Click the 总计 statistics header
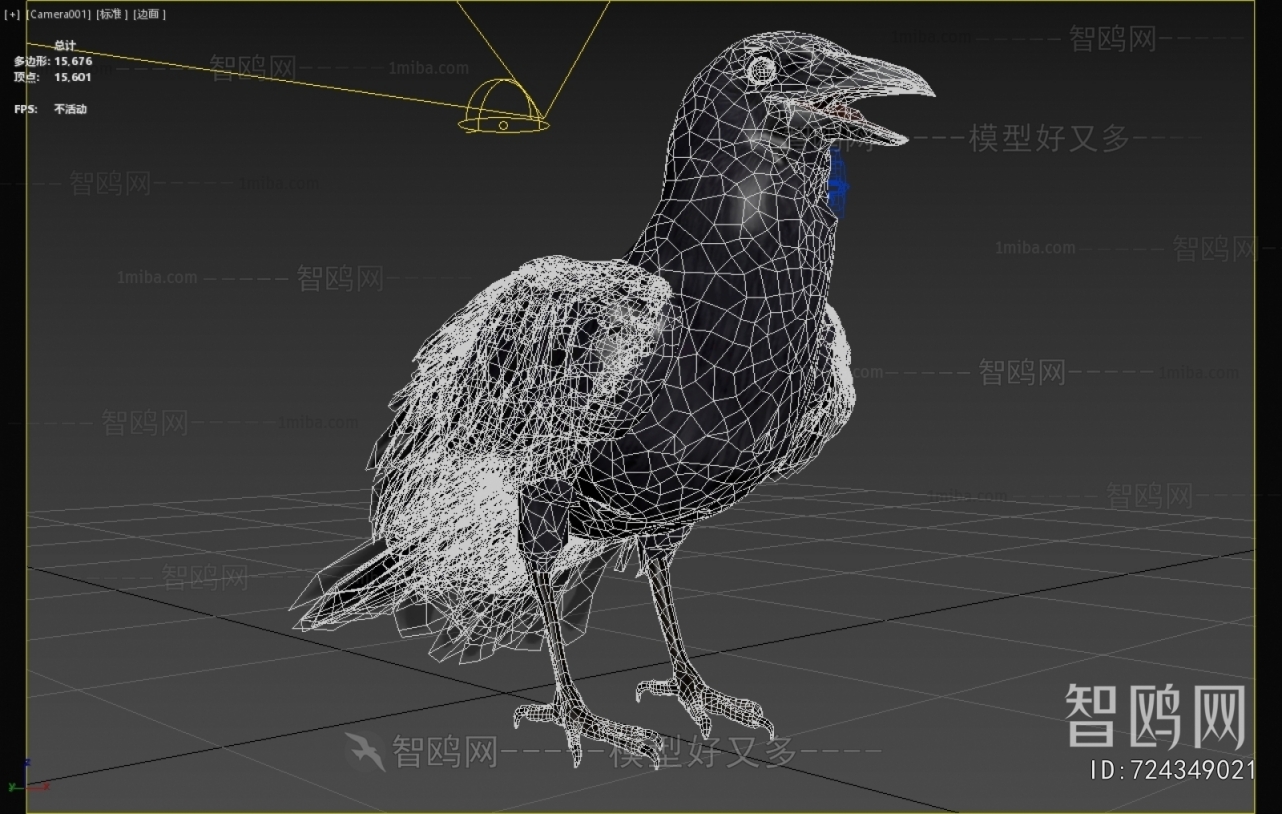1282x814 pixels. tap(65, 45)
